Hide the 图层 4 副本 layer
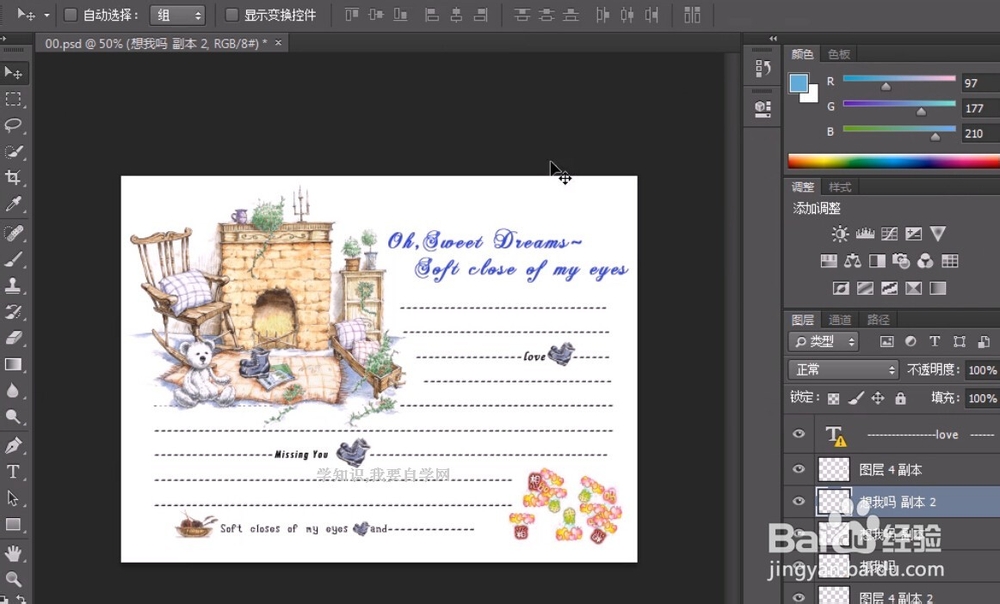Image resolution: width=1000 pixels, height=604 pixels. (x=798, y=469)
